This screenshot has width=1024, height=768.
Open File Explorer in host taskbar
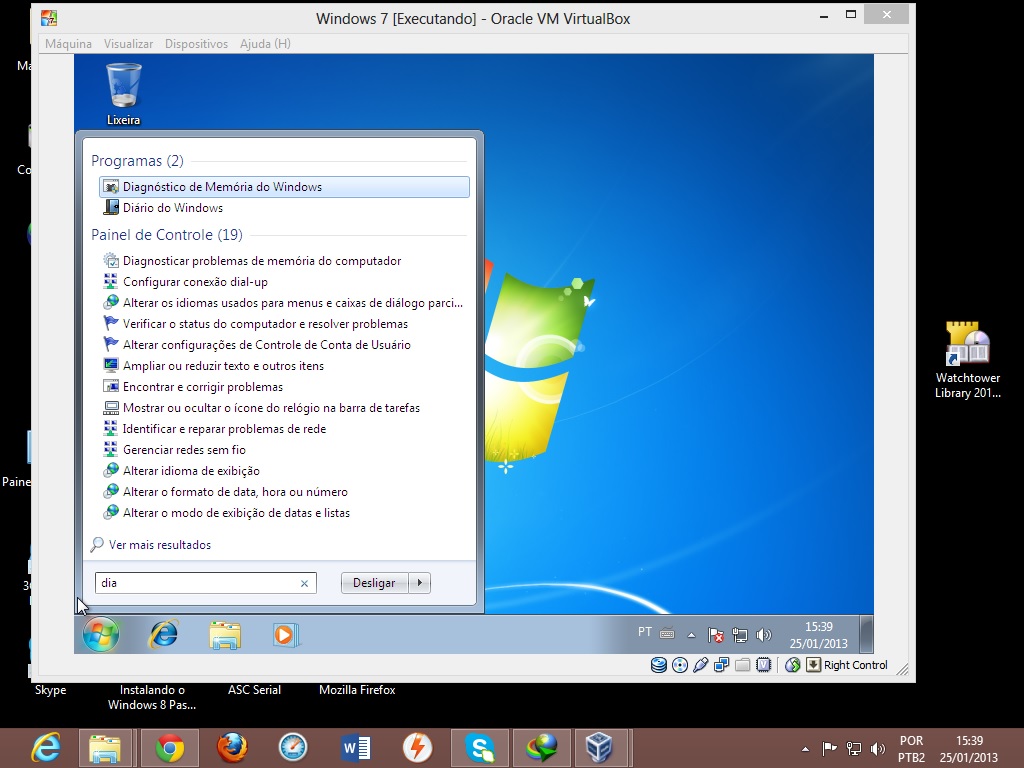pos(105,748)
